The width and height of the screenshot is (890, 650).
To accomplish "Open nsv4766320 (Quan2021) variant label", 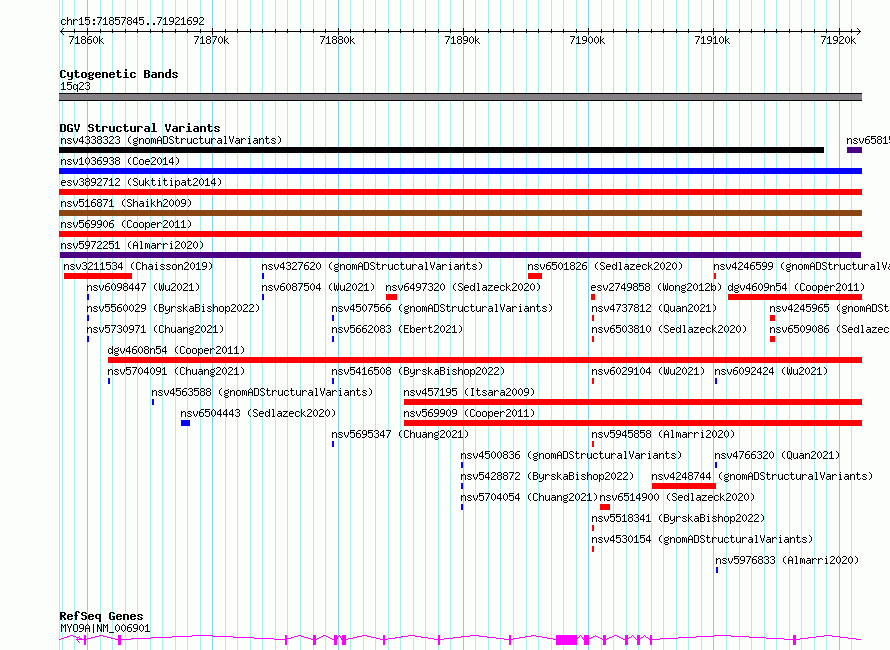I will coord(777,455).
